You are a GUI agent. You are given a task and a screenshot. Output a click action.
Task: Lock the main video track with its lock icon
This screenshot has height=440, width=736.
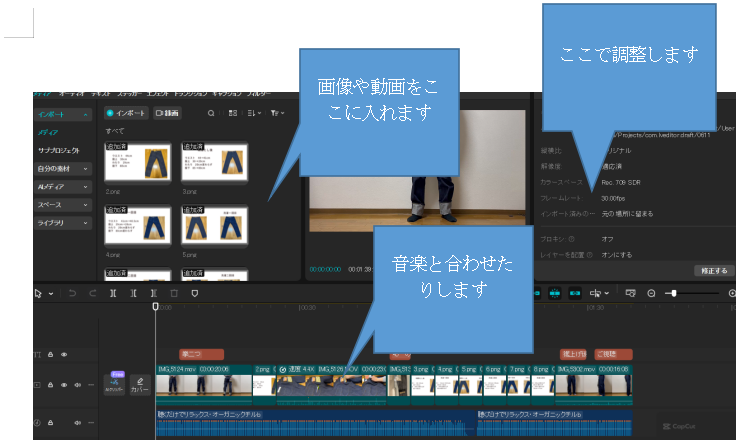[x=50, y=385]
